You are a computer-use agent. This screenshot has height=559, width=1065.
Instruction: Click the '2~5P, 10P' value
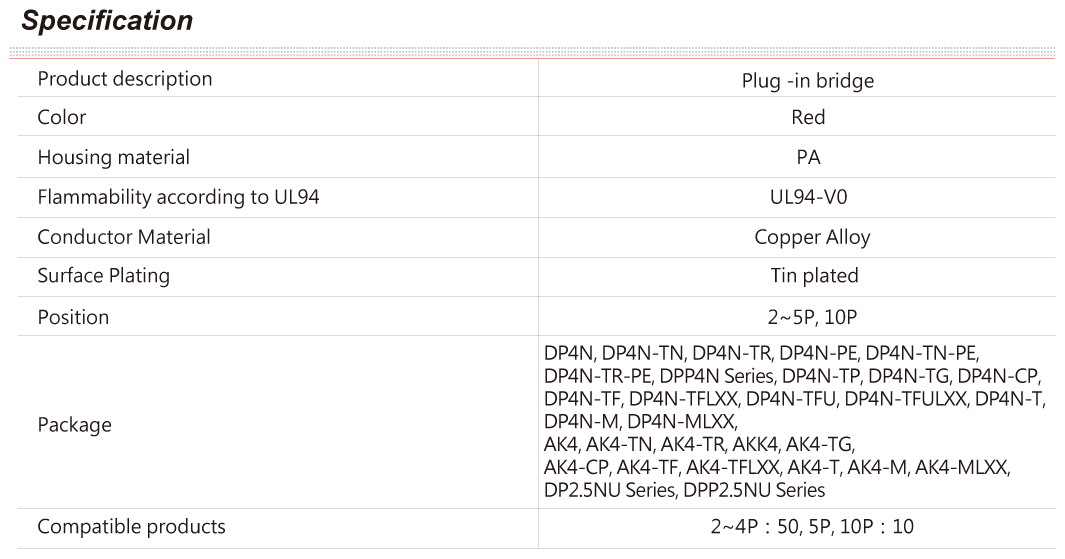[x=812, y=317]
